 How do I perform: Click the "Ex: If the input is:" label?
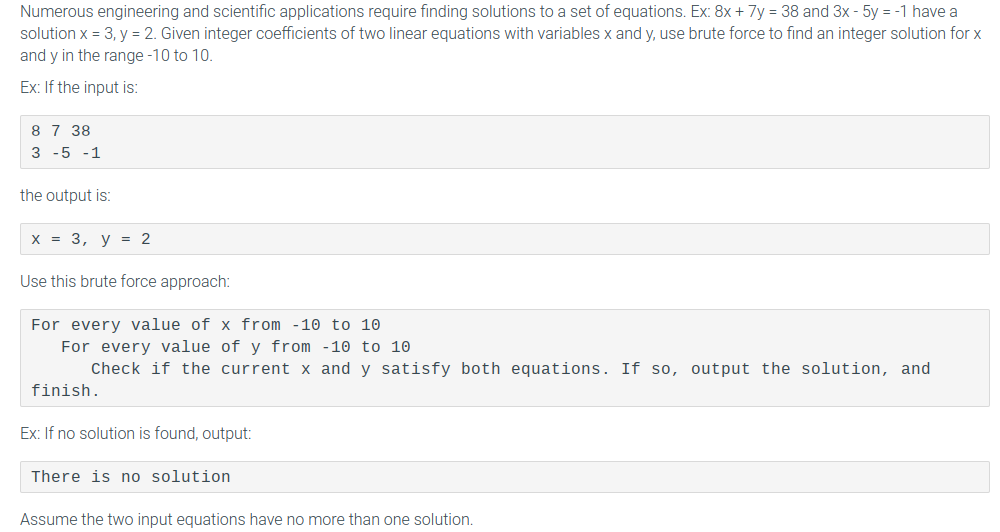79,87
